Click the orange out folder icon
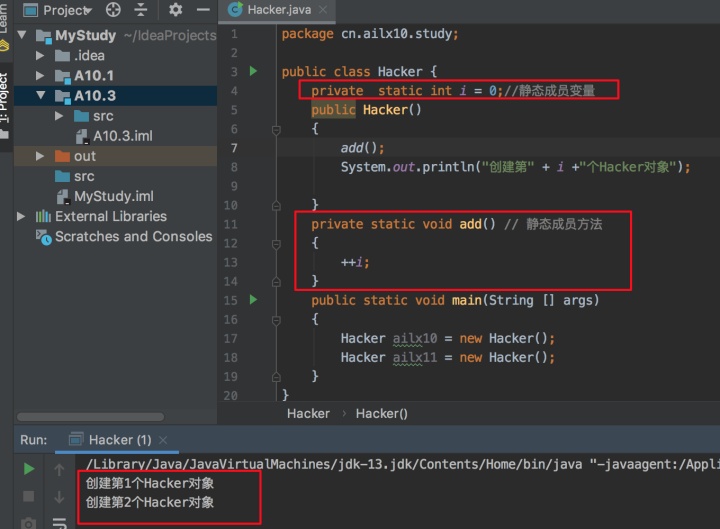This screenshot has height=529, width=720. pyautogui.click(x=62, y=156)
